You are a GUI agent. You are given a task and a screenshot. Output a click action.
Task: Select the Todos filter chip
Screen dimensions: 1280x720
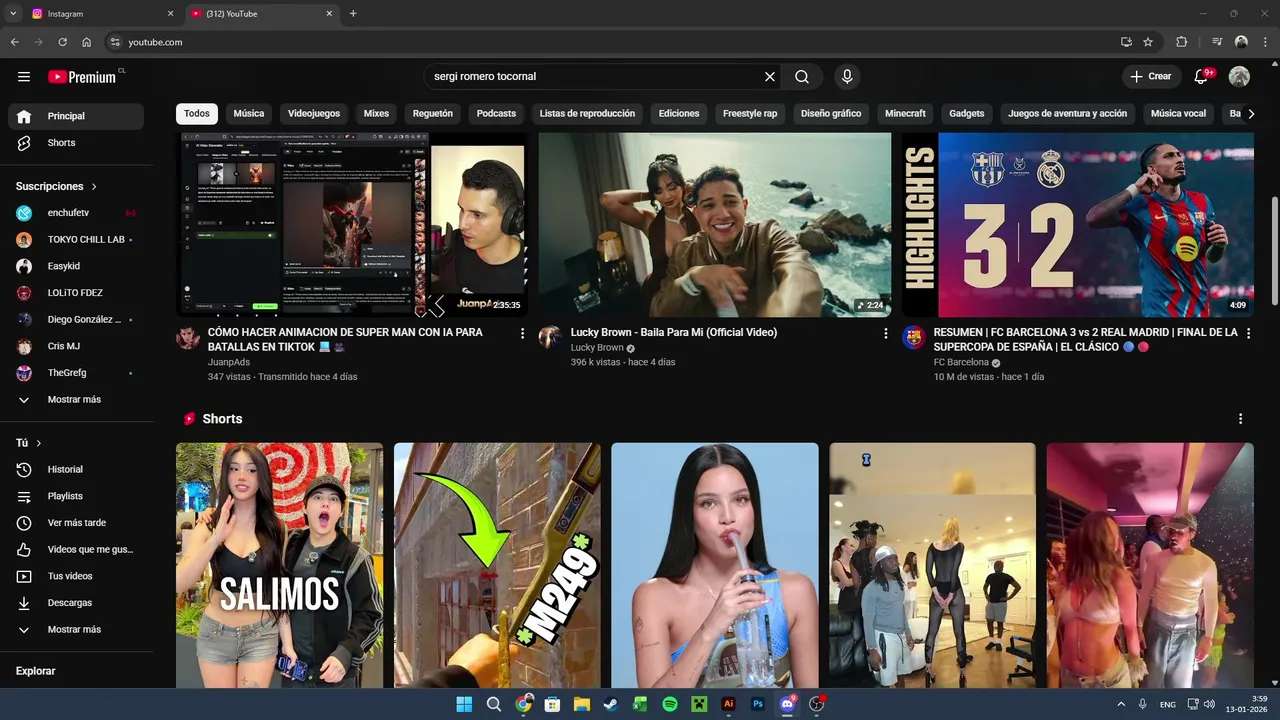tap(197, 114)
